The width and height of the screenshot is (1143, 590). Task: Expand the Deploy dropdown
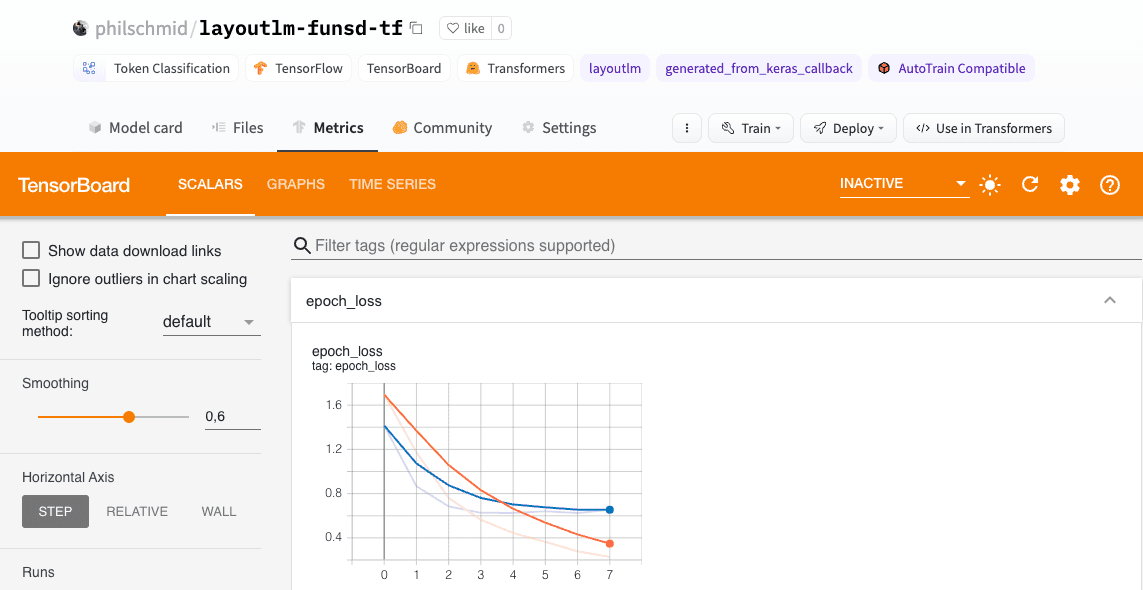point(848,128)
